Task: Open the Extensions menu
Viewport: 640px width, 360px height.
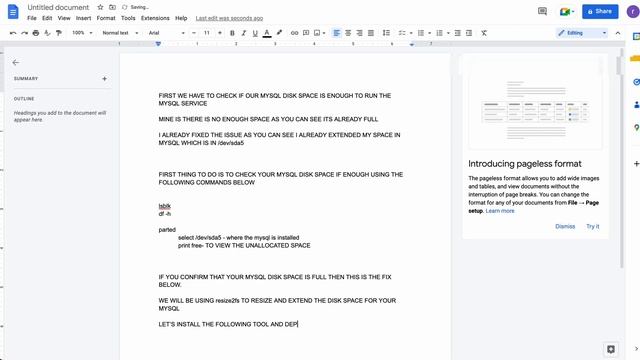Action: click(x=155, y=18)
